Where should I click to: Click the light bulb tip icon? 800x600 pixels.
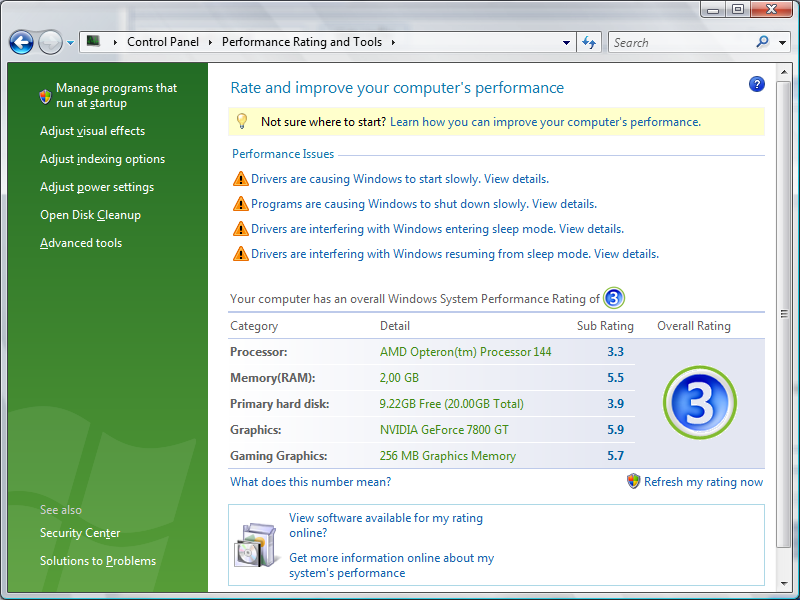pos(242,121)
